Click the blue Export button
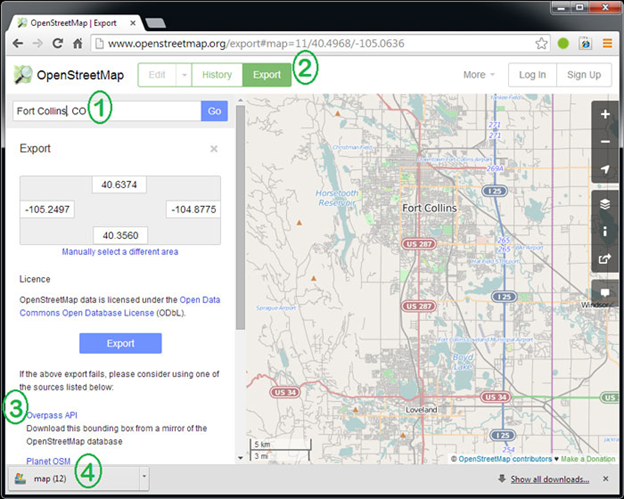This screenshot has width=624, height=499. point(120,343)
